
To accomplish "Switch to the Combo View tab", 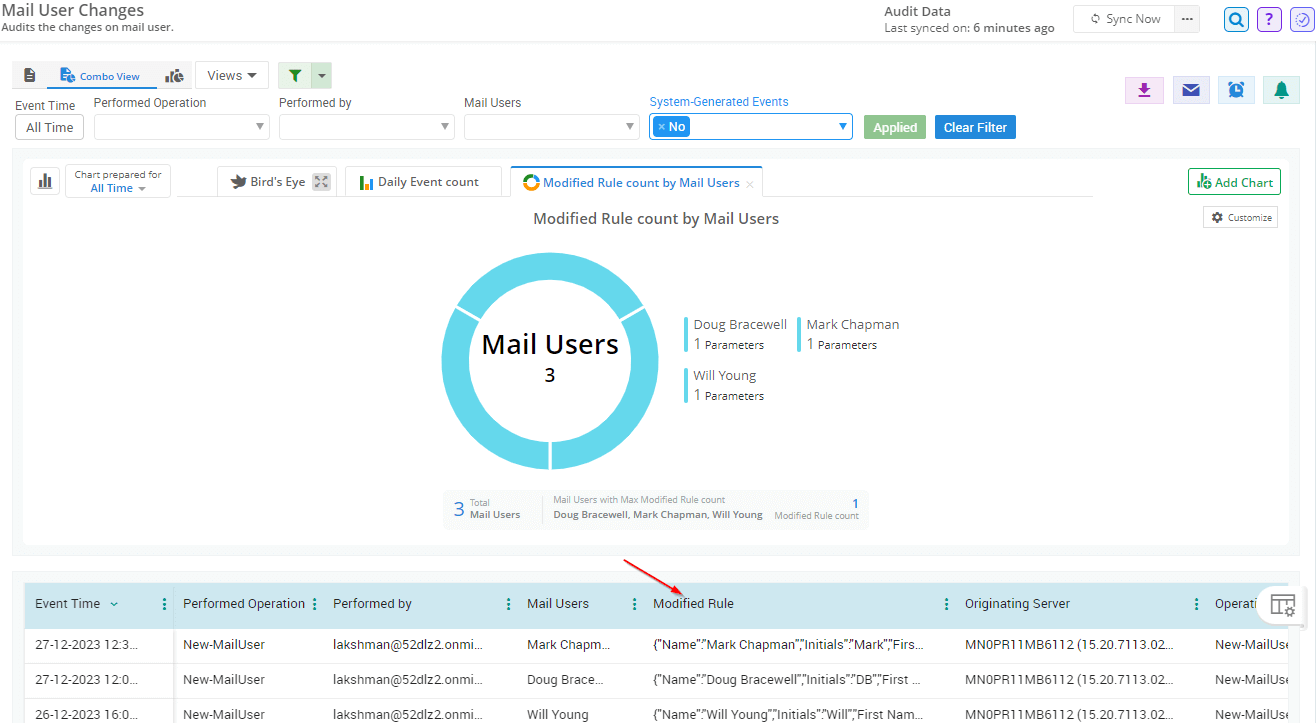I will 102,75.
